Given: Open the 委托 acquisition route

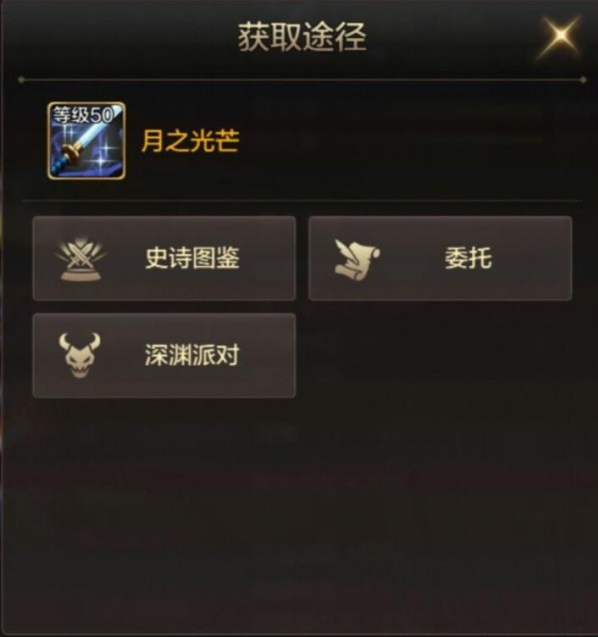Looking at the screenshot, I should click(440, 258).
